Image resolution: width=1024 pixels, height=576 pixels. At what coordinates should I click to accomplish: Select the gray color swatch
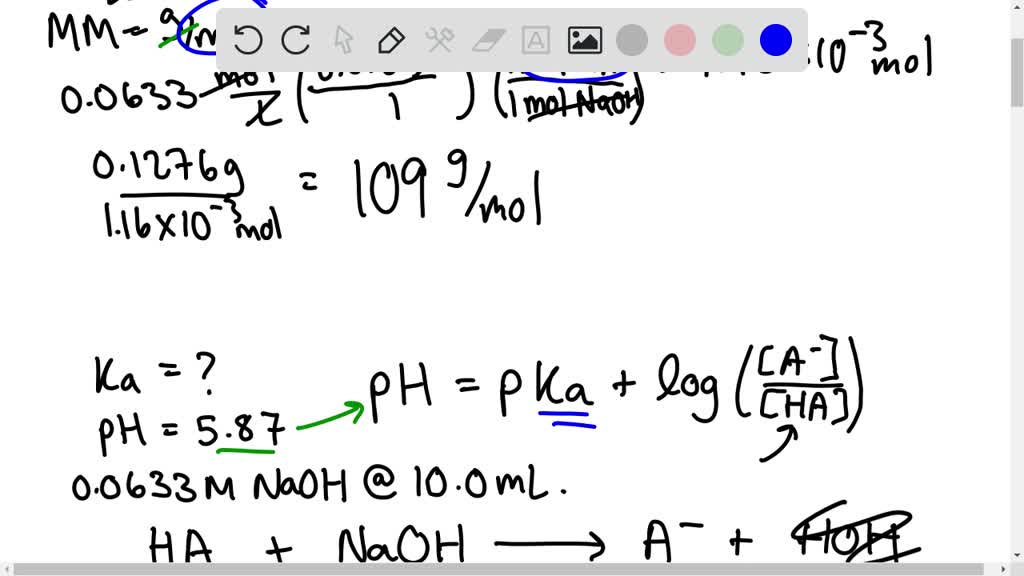click(x=632, y=40)
